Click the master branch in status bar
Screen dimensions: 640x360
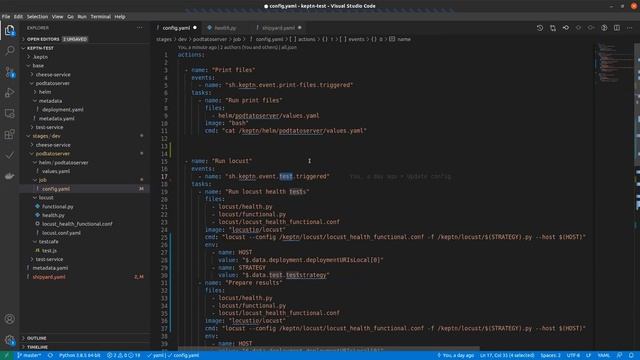click(x=29, y=356)
